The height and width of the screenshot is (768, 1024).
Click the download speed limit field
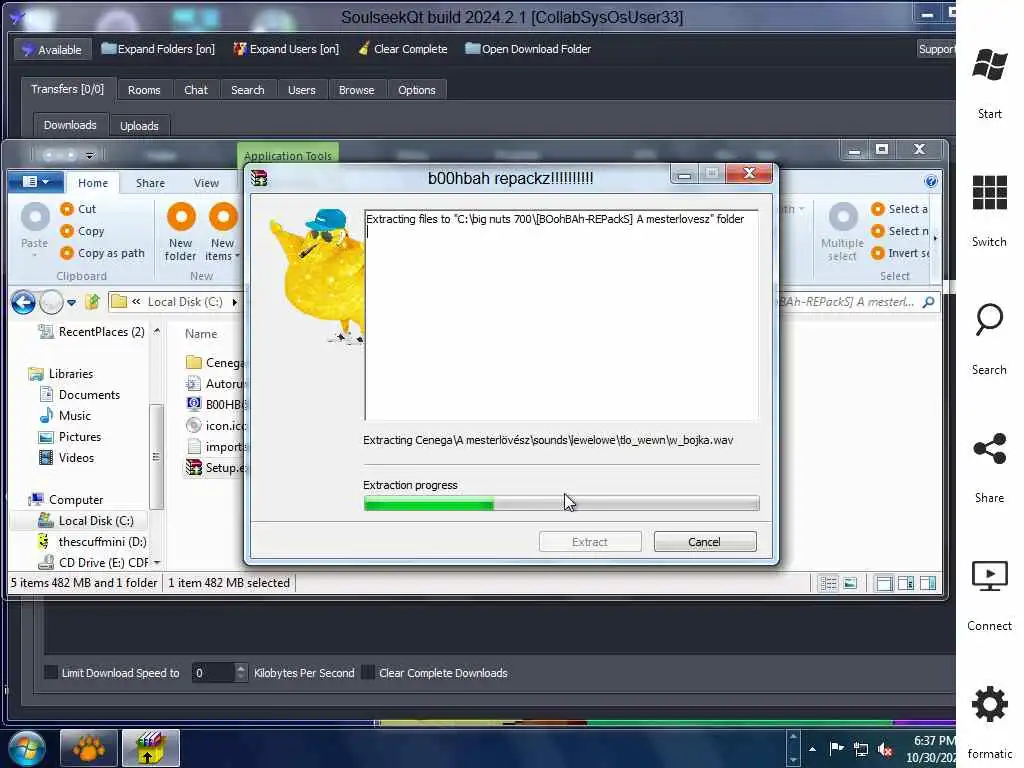pos(213,672)
